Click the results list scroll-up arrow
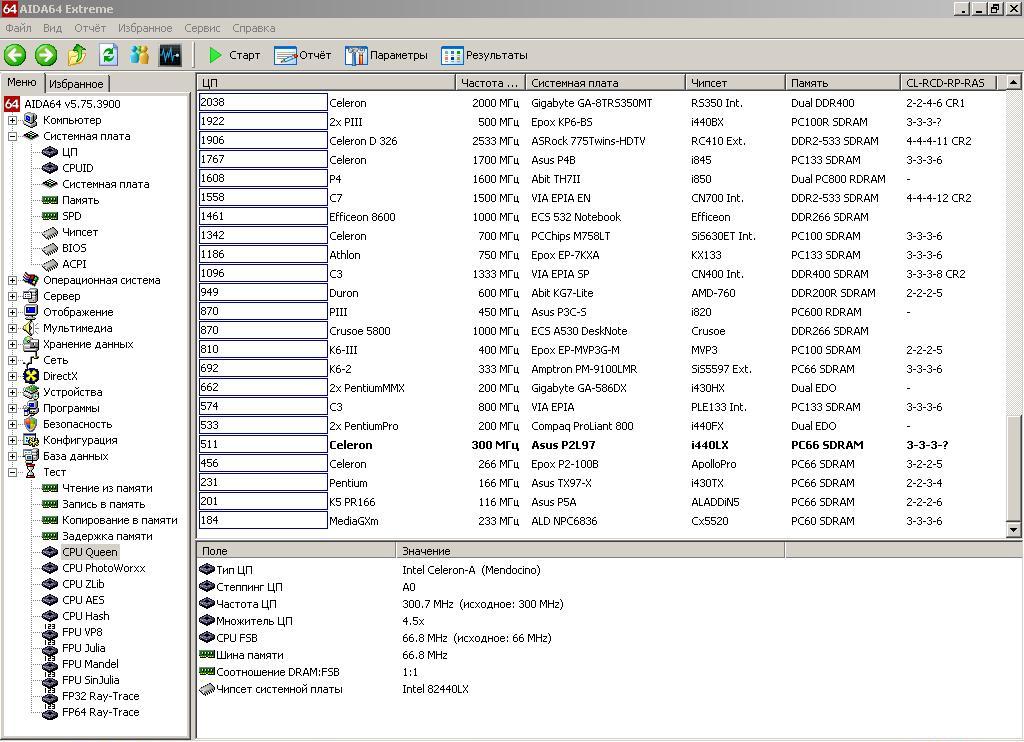The width and height of the screenshot is (1024, 742). click(1013, 82)
